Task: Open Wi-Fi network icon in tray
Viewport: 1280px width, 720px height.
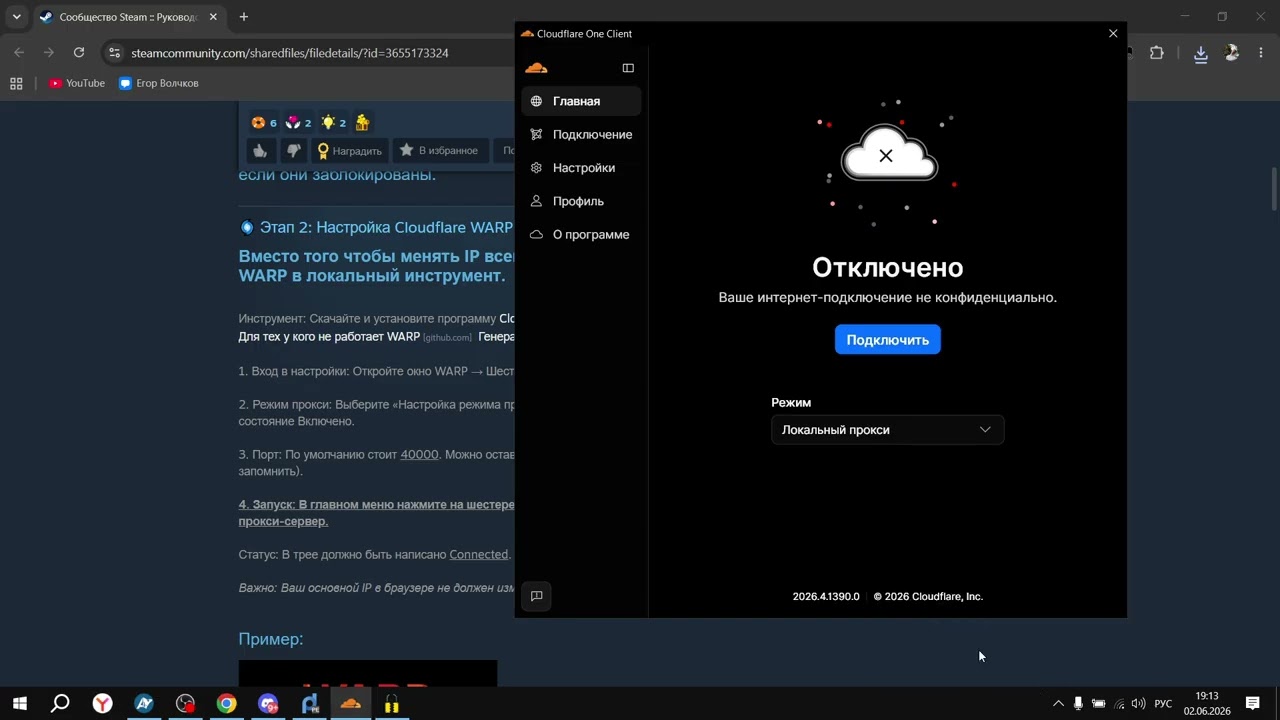Action: [x=1119, y=704]
